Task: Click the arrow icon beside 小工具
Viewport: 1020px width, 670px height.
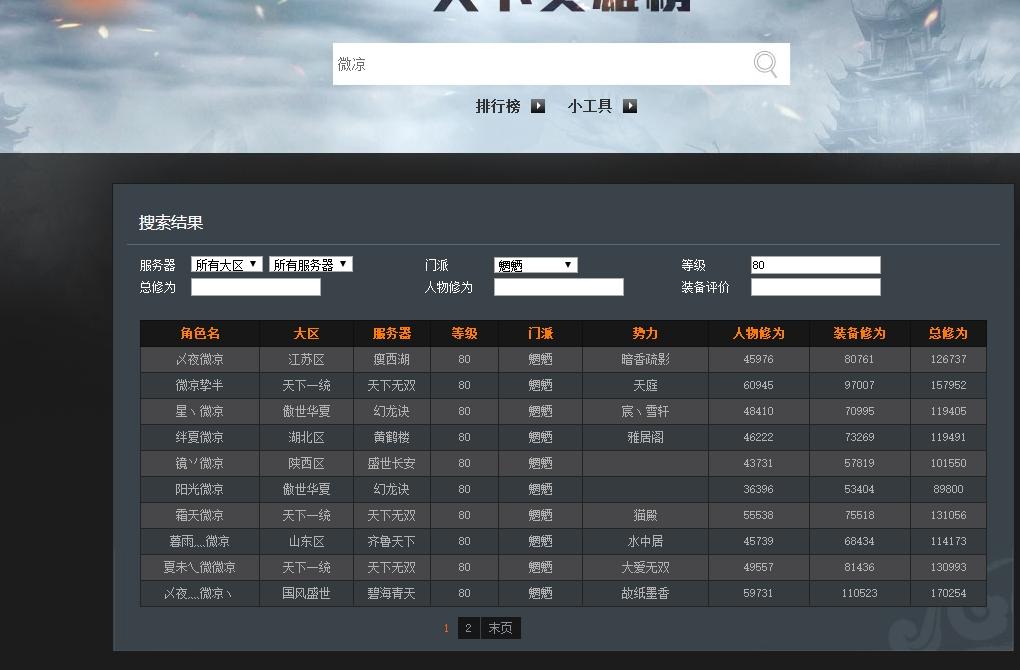Action: (630, 106)
